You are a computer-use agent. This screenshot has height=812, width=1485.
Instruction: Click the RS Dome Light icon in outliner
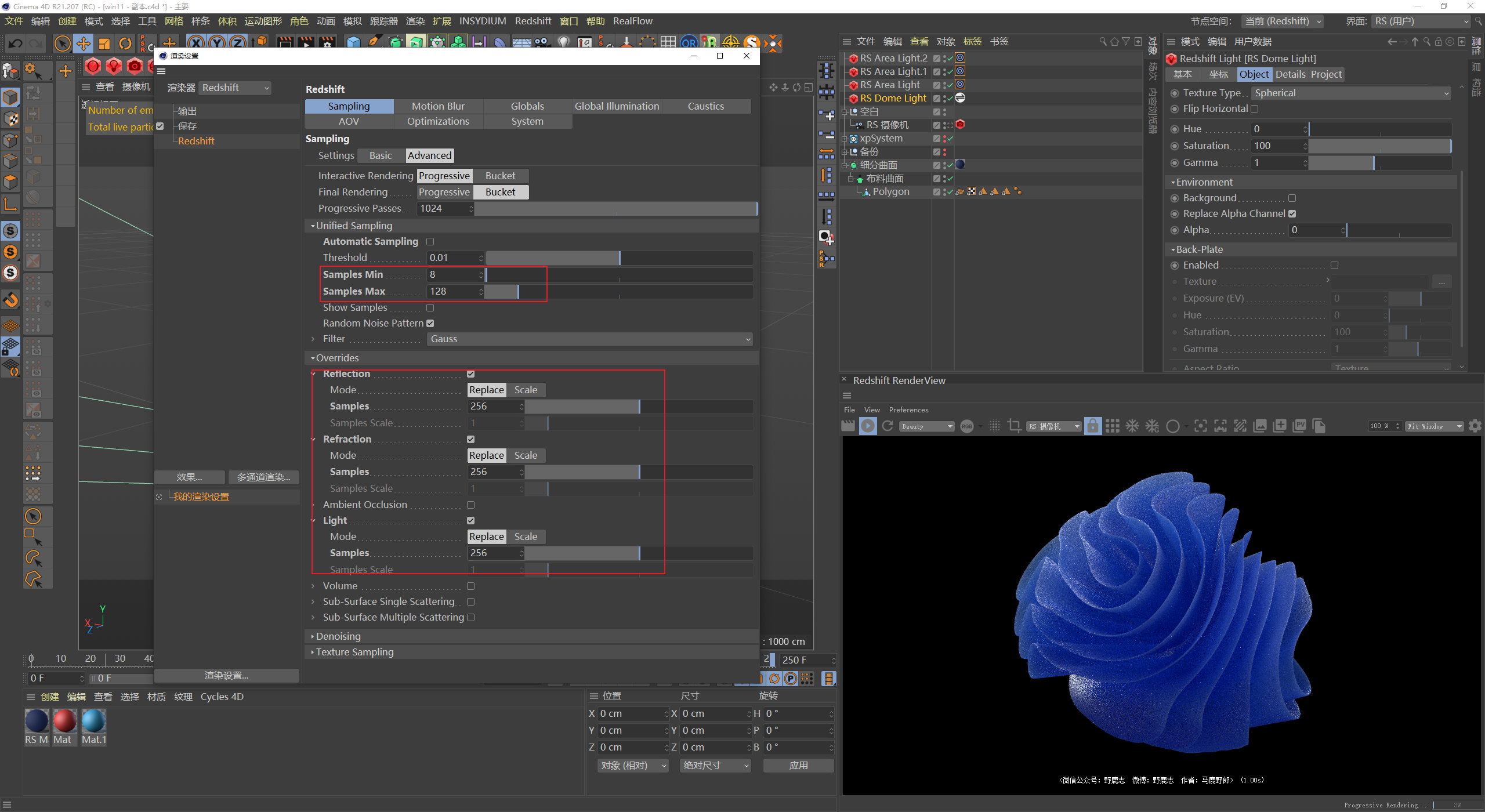(854, 97)
